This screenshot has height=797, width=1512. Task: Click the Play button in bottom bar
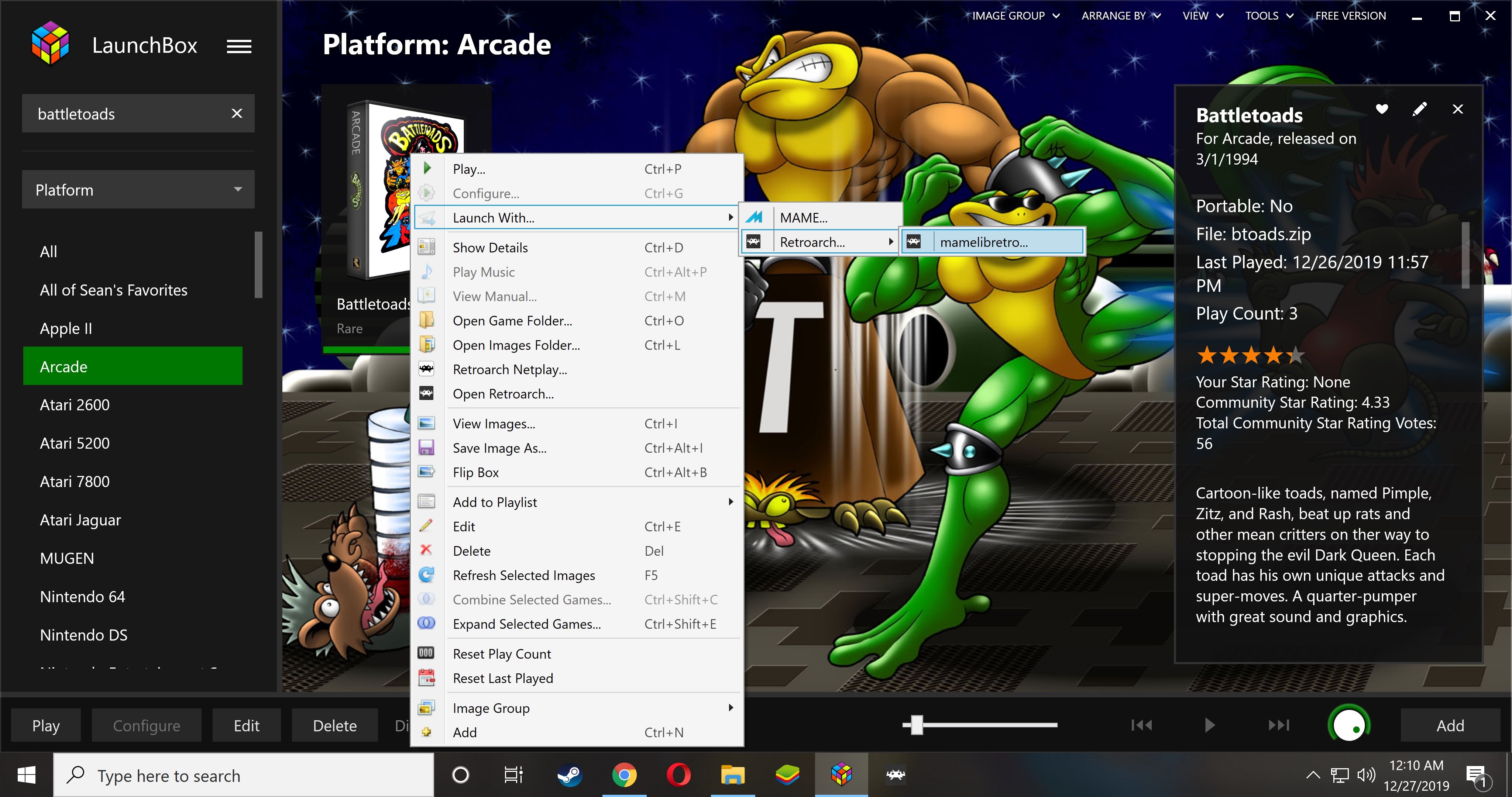point(46,725)
